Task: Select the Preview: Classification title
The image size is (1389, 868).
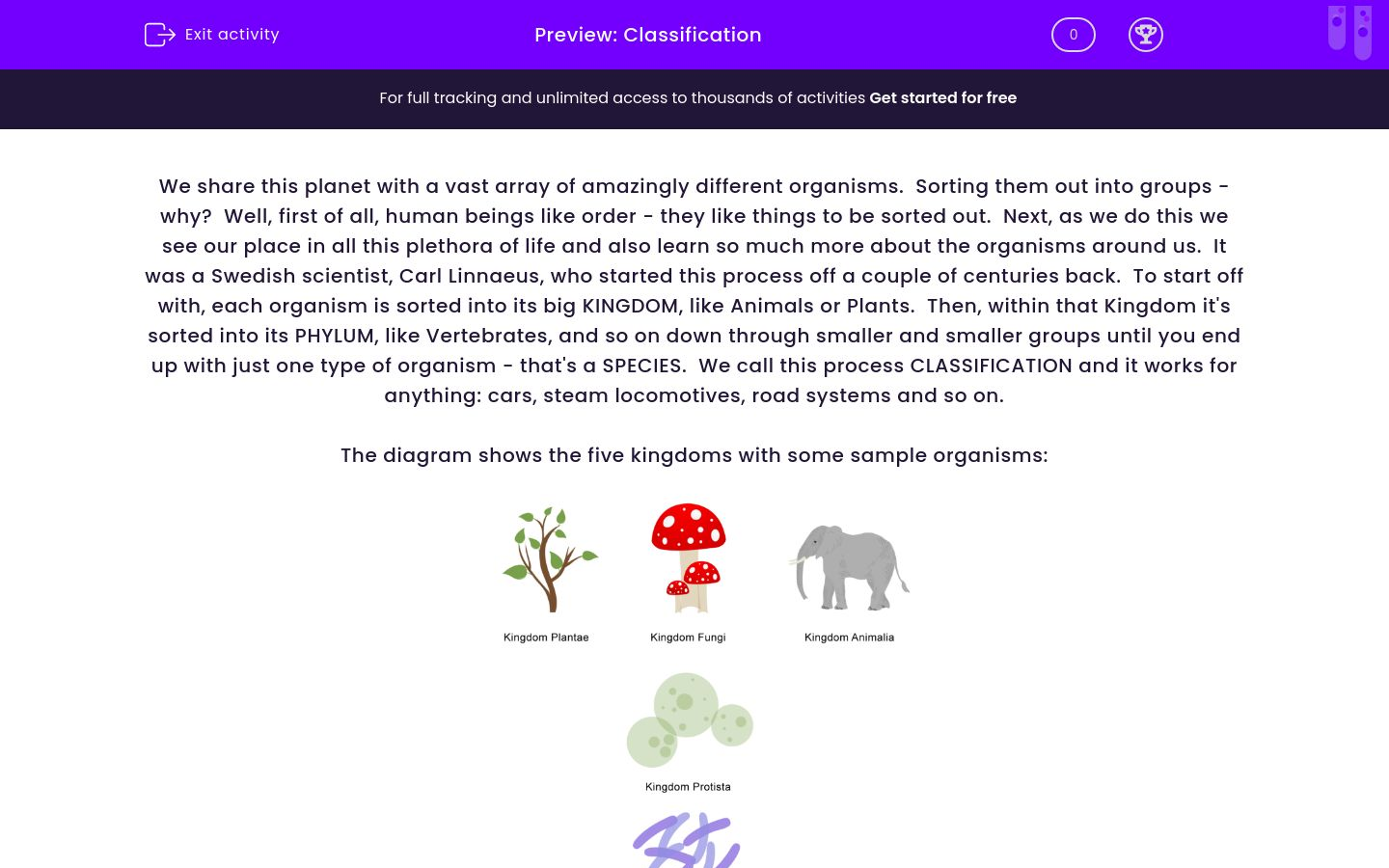Action: click(x=647, y=35)
